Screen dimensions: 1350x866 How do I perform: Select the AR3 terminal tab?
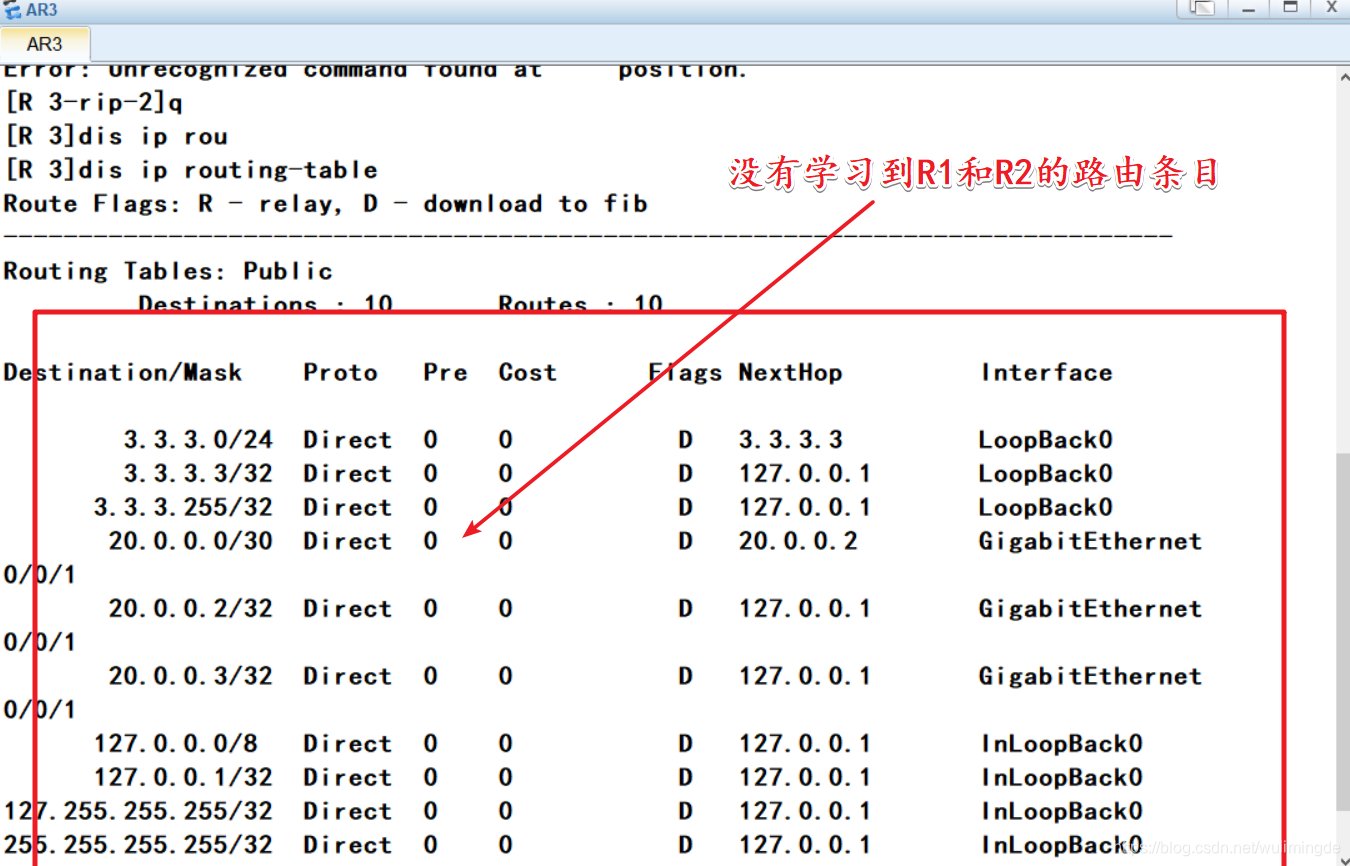(45, 43)
